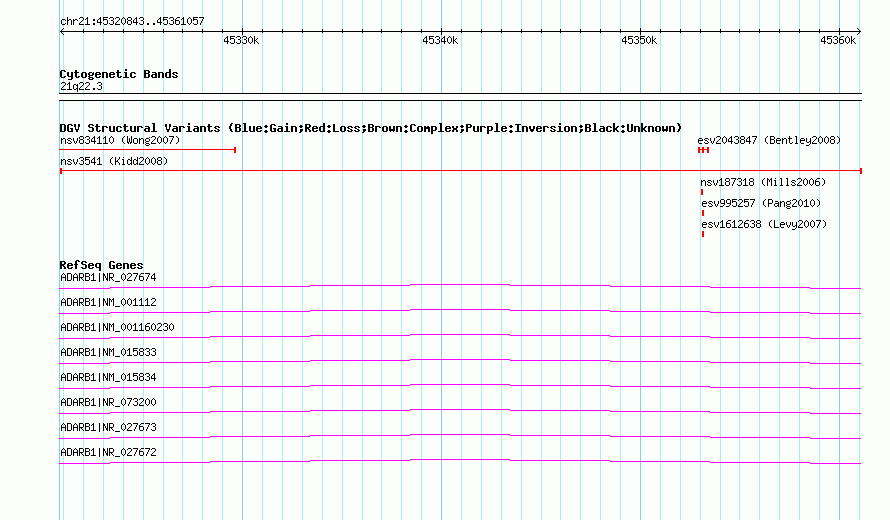Viewport: 890px width, 520px height.
Task: Open the RefSeq Genes track title
Action: pos(101,265)
